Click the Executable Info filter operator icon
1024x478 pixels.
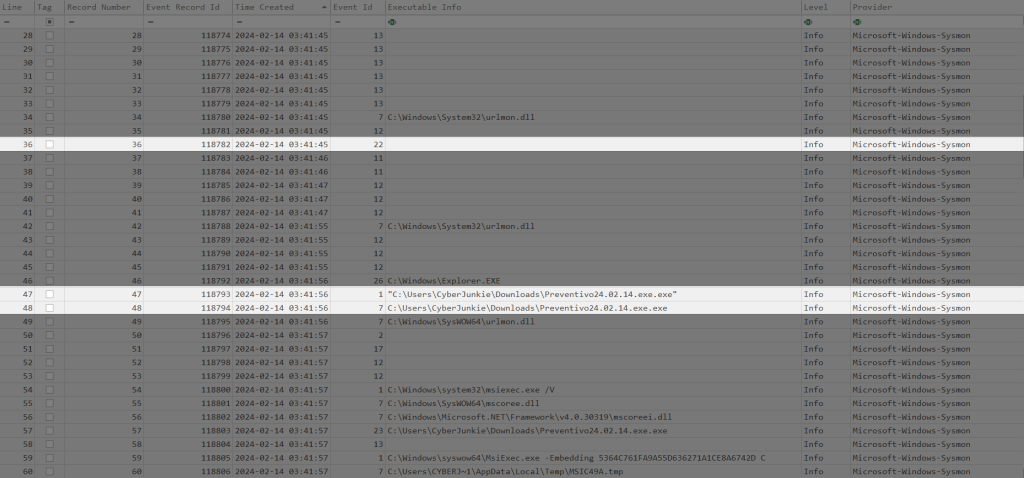392,21
